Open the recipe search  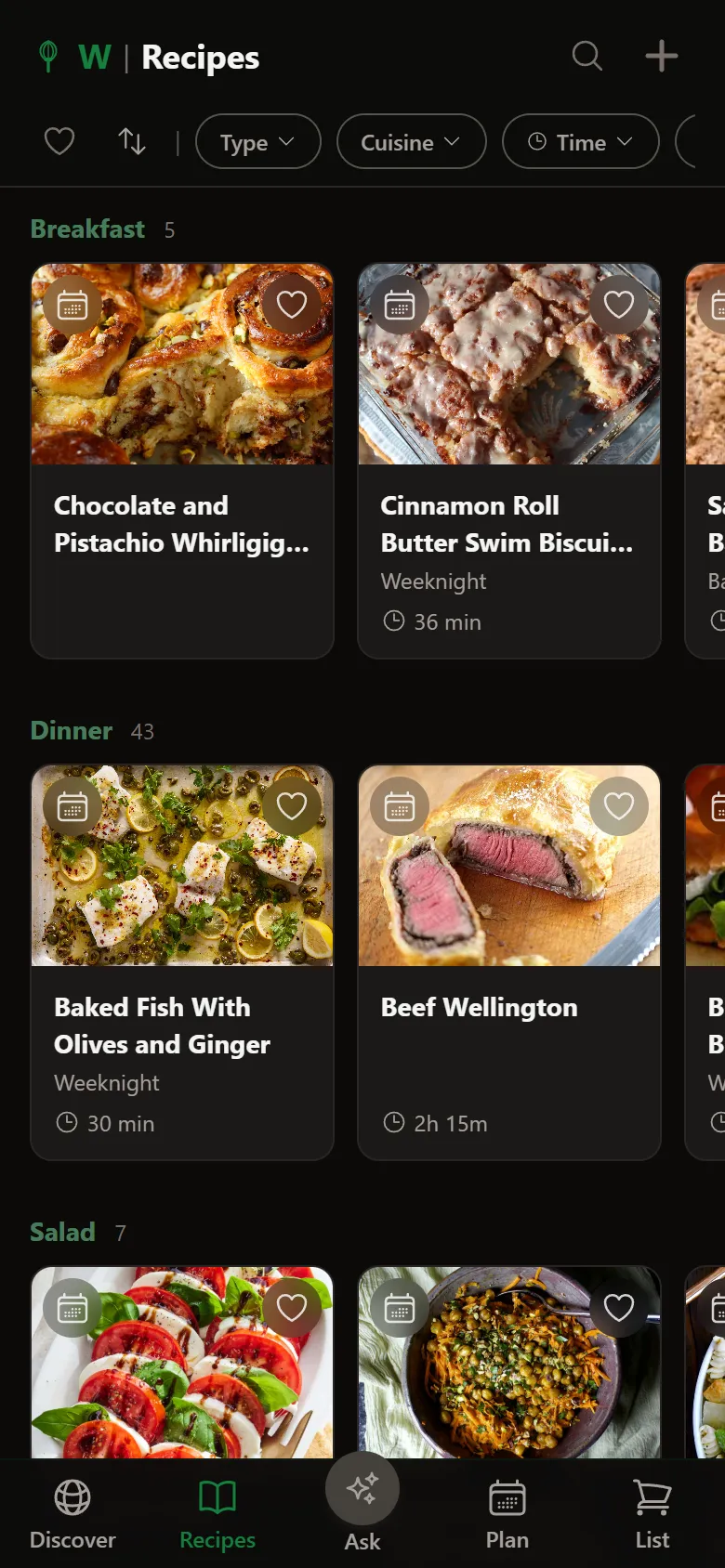point(587,57)
